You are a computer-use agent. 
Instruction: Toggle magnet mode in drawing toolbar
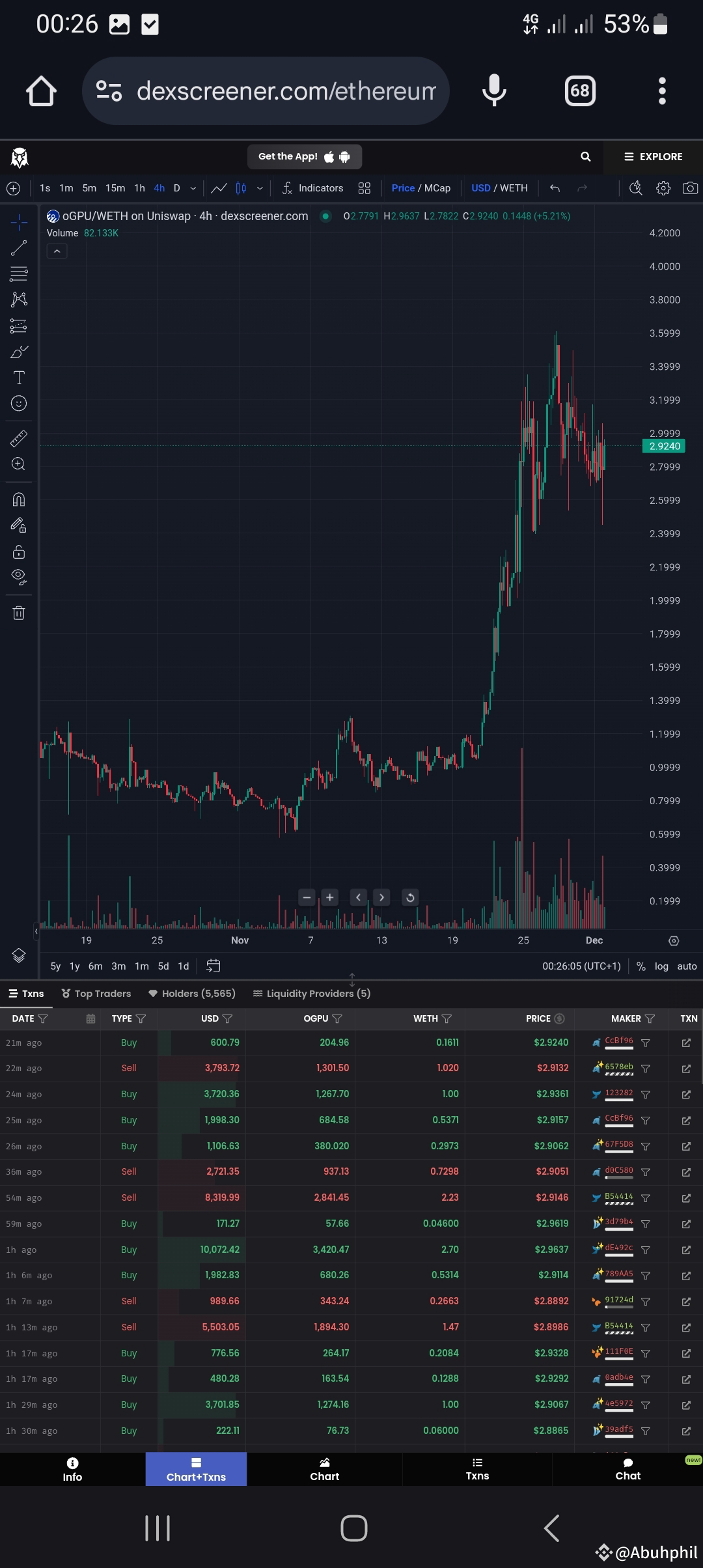(x=19, y=499)
